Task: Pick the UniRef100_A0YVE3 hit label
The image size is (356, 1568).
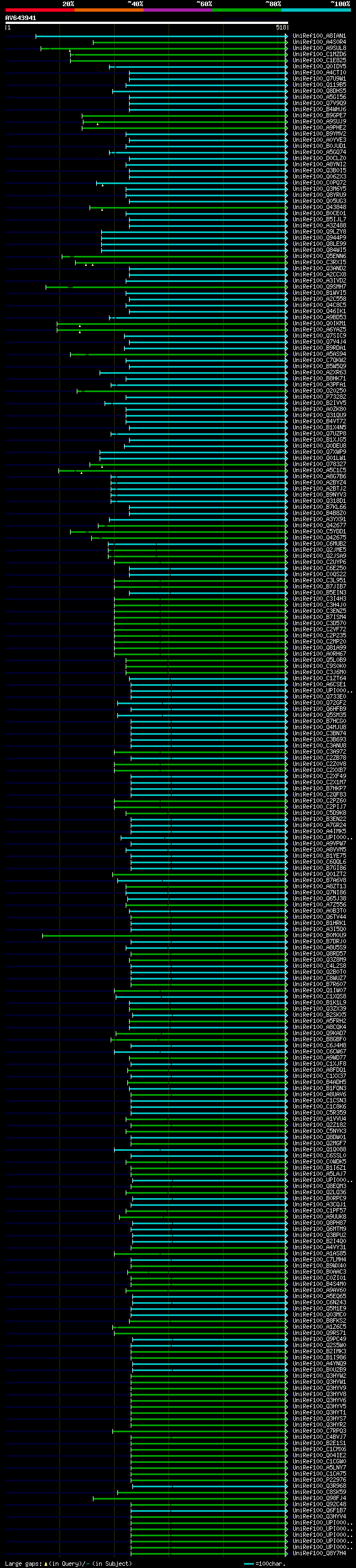Action: [x=319, y=140]
